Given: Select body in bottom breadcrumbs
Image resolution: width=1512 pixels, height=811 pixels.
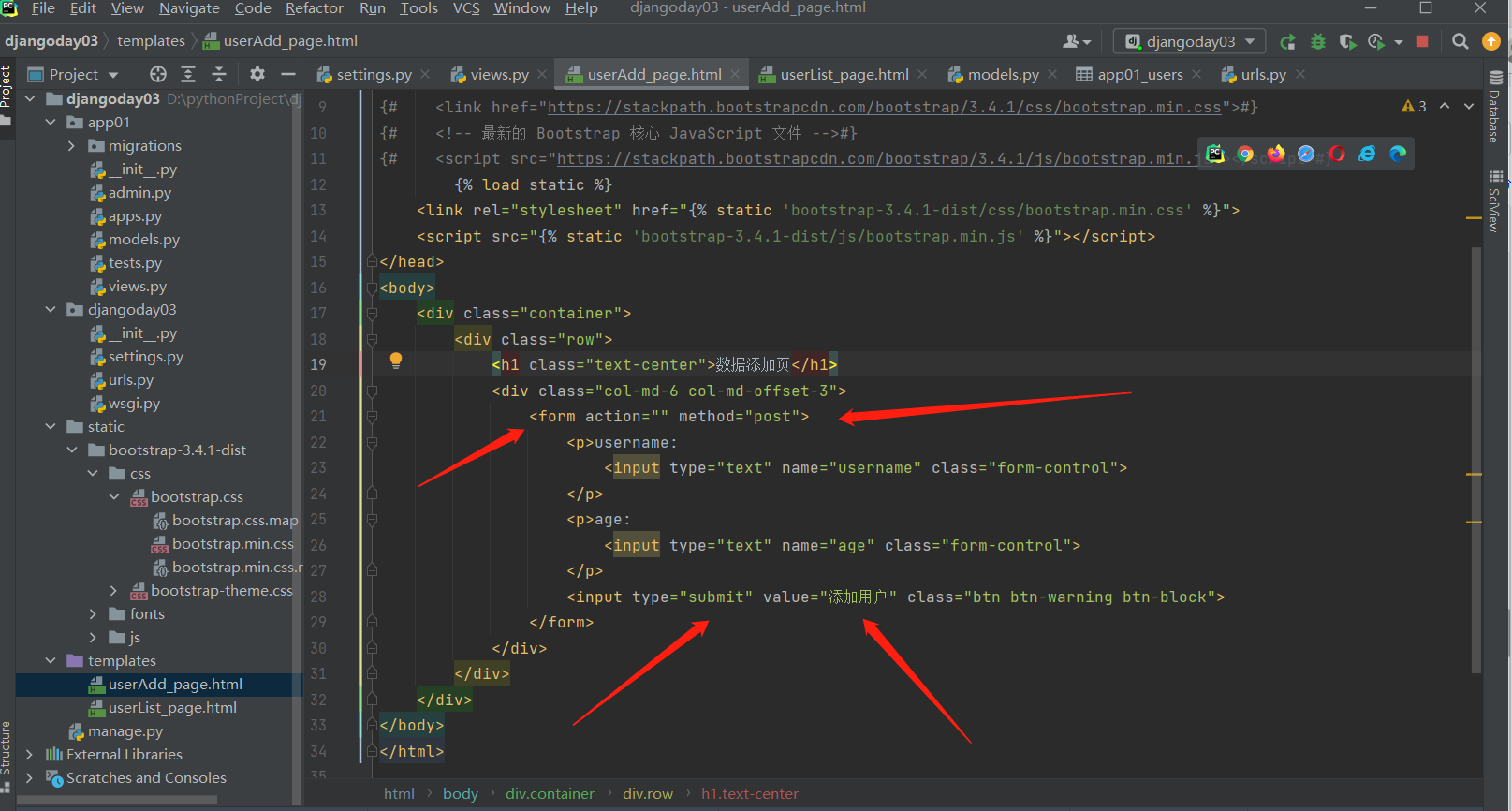Looking at the screenshot, I should click(x=461, y=794).
